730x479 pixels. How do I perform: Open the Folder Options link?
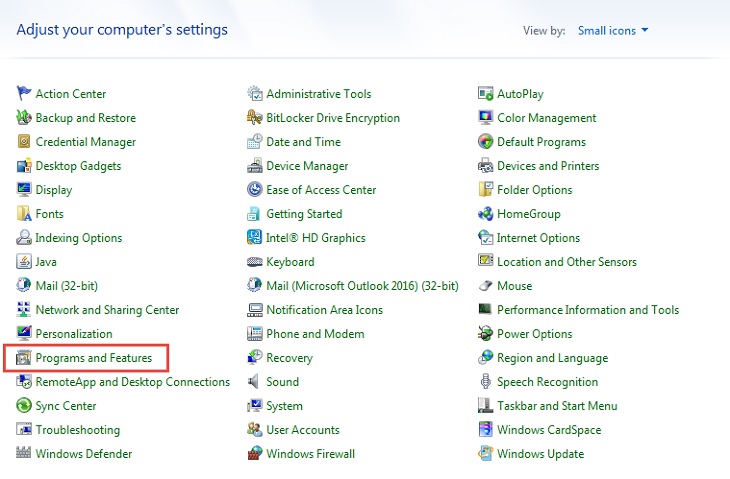(534, 190)
